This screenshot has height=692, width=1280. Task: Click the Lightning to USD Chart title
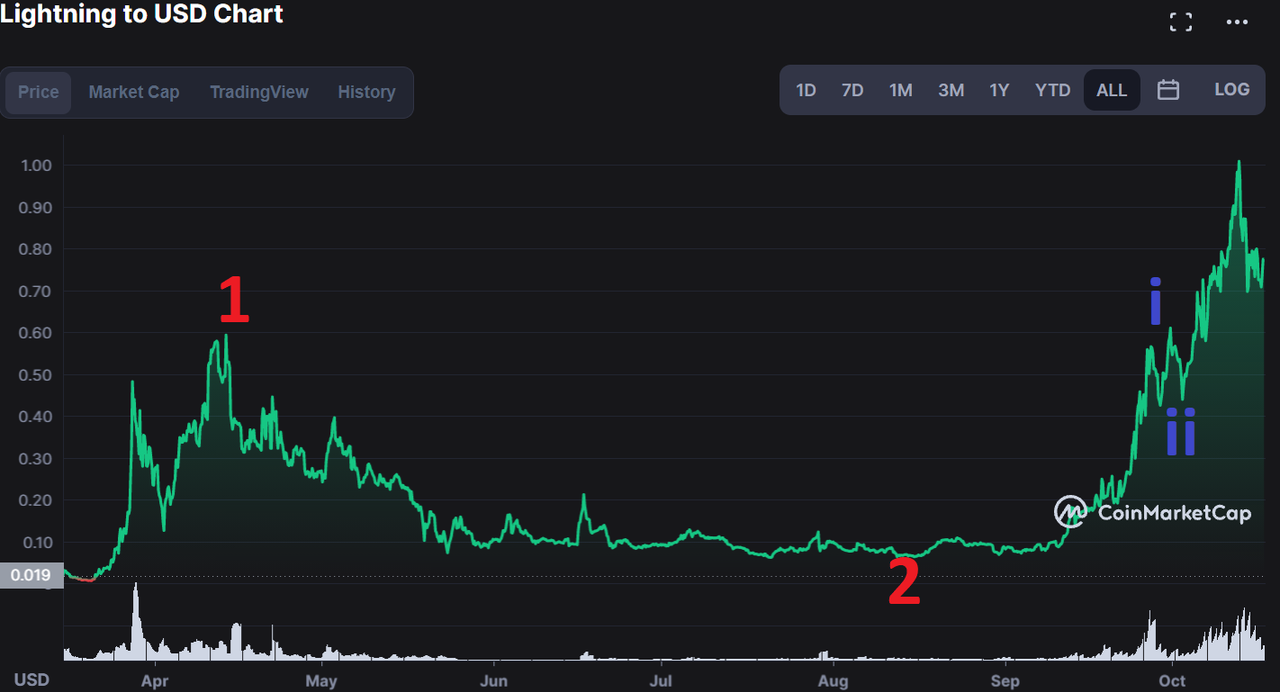click(x=142, y=14)
